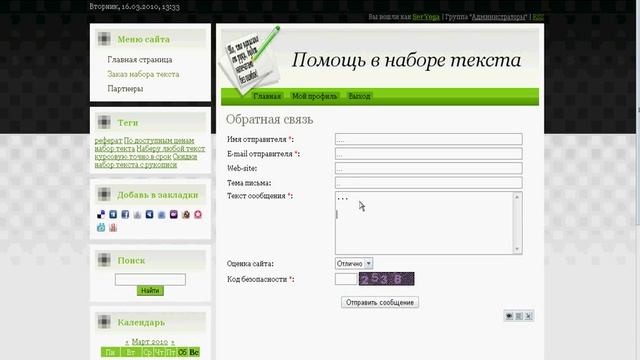The image size is (640, 360).
Task: Click the Facebook bookmark icon
Action: 125,214
